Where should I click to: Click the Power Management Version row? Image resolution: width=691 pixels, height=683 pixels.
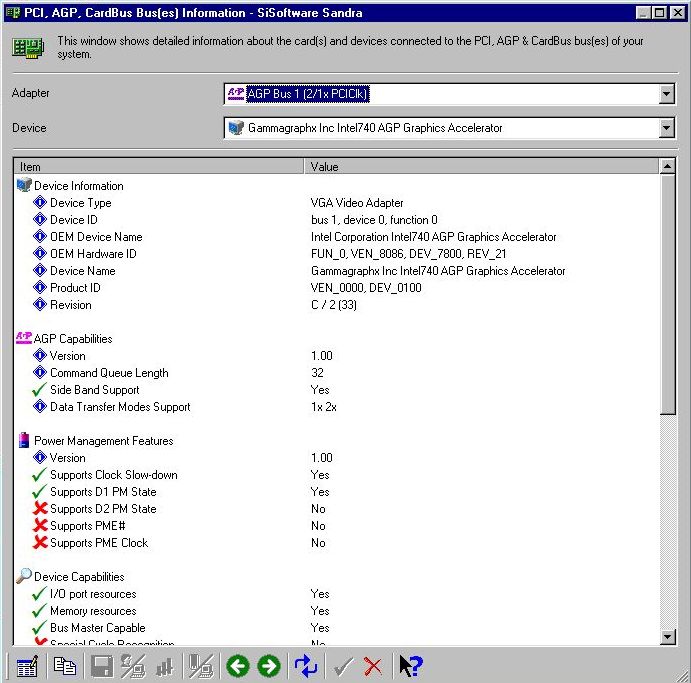[337, 458]
